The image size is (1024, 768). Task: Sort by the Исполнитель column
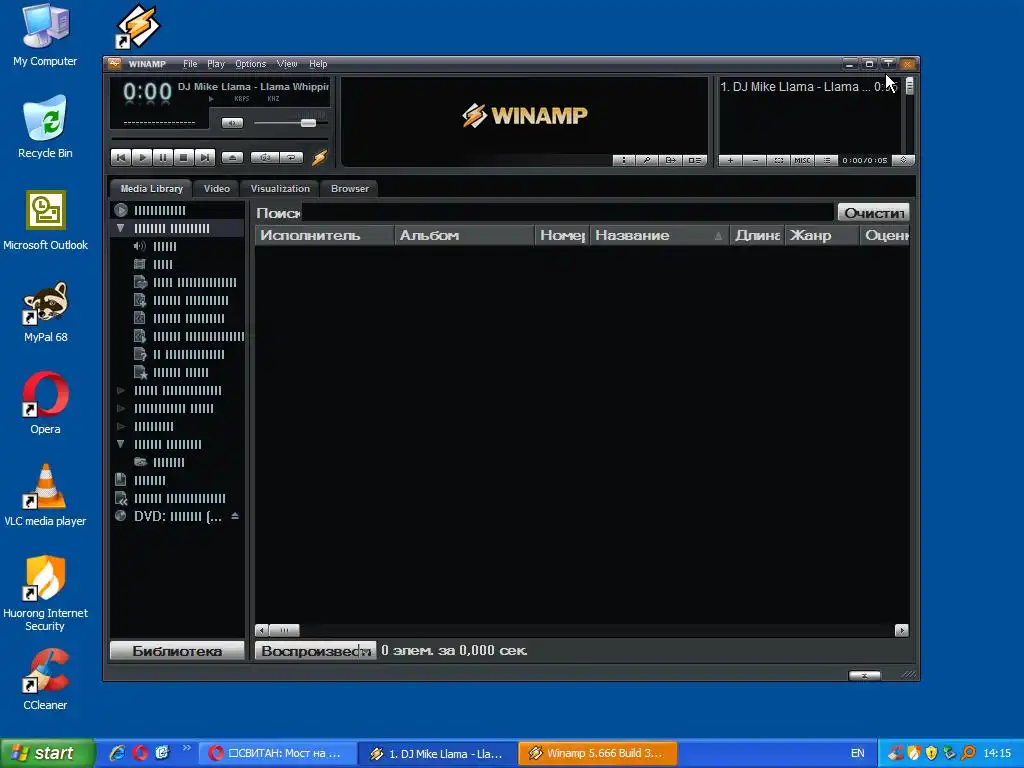coord(325,235)
